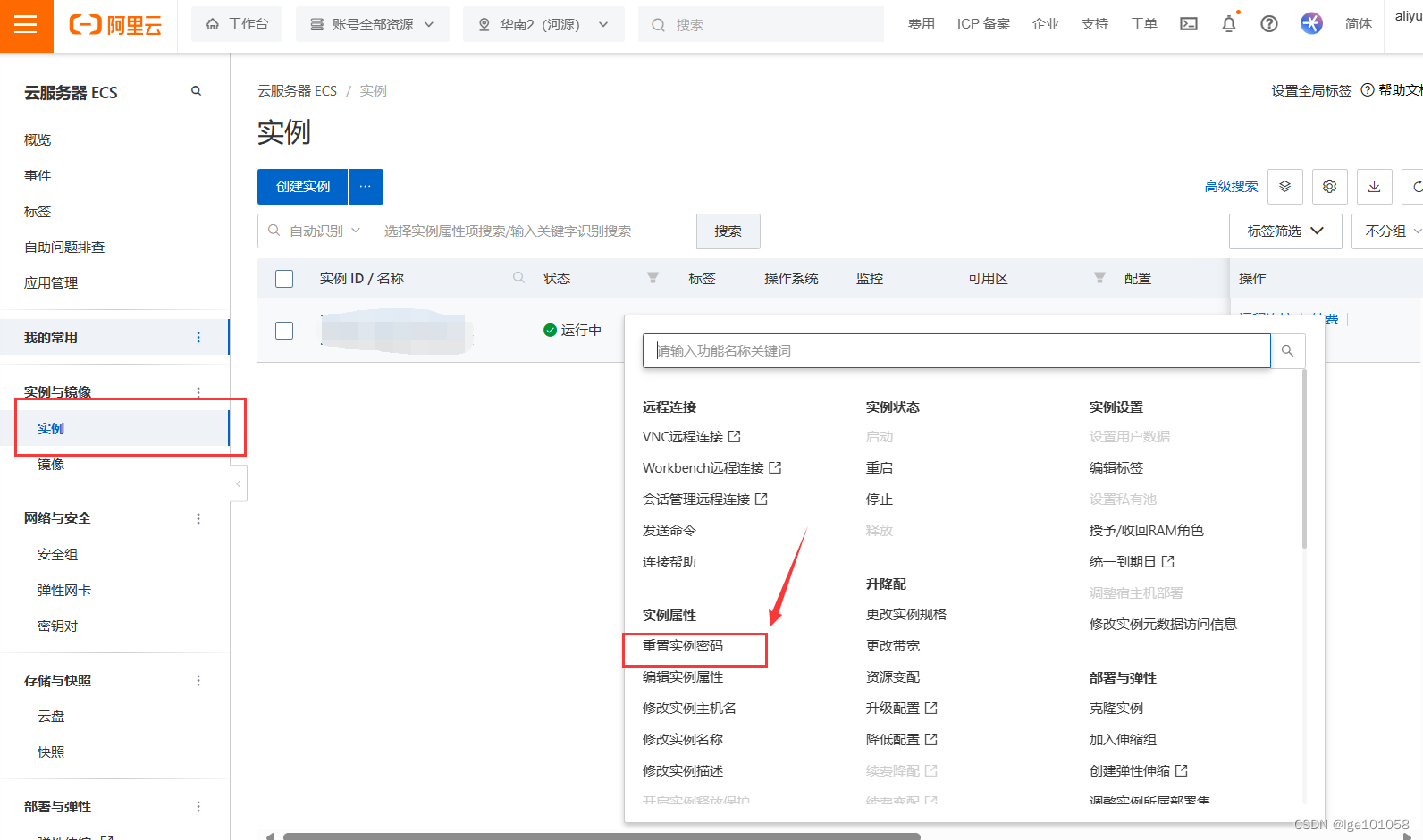
Task: Open the notifications bell
Action: point(1229,24)
